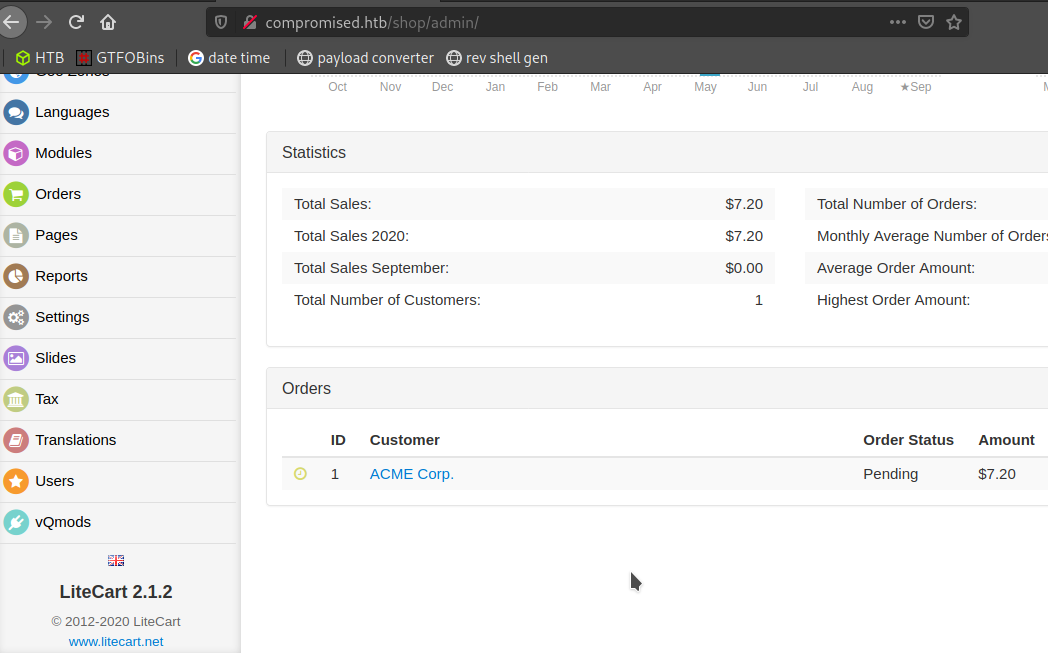Open the browser page actions ellipsis menu
The width and height of the screenshot is (1048, 653).
pos(898,22)
